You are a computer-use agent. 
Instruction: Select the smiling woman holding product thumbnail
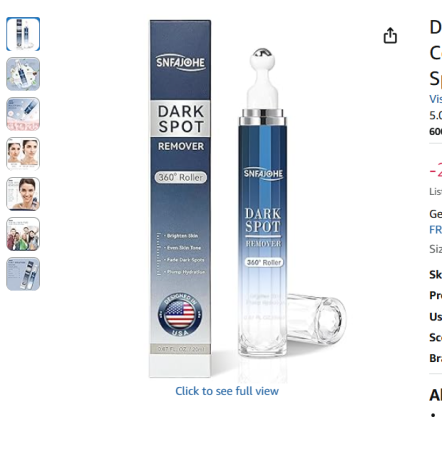23,194
